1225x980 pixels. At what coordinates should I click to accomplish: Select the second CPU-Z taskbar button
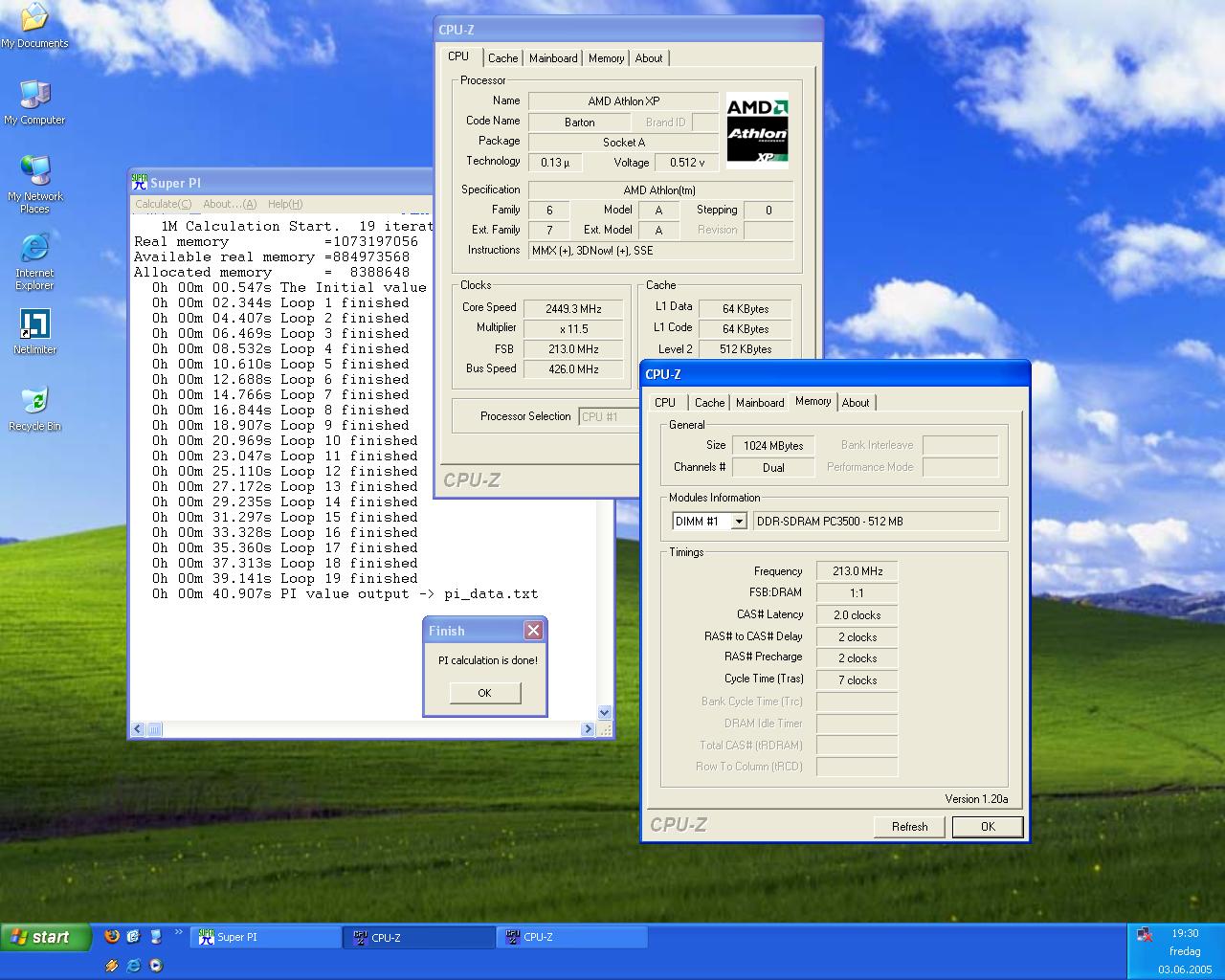[572, 938]
